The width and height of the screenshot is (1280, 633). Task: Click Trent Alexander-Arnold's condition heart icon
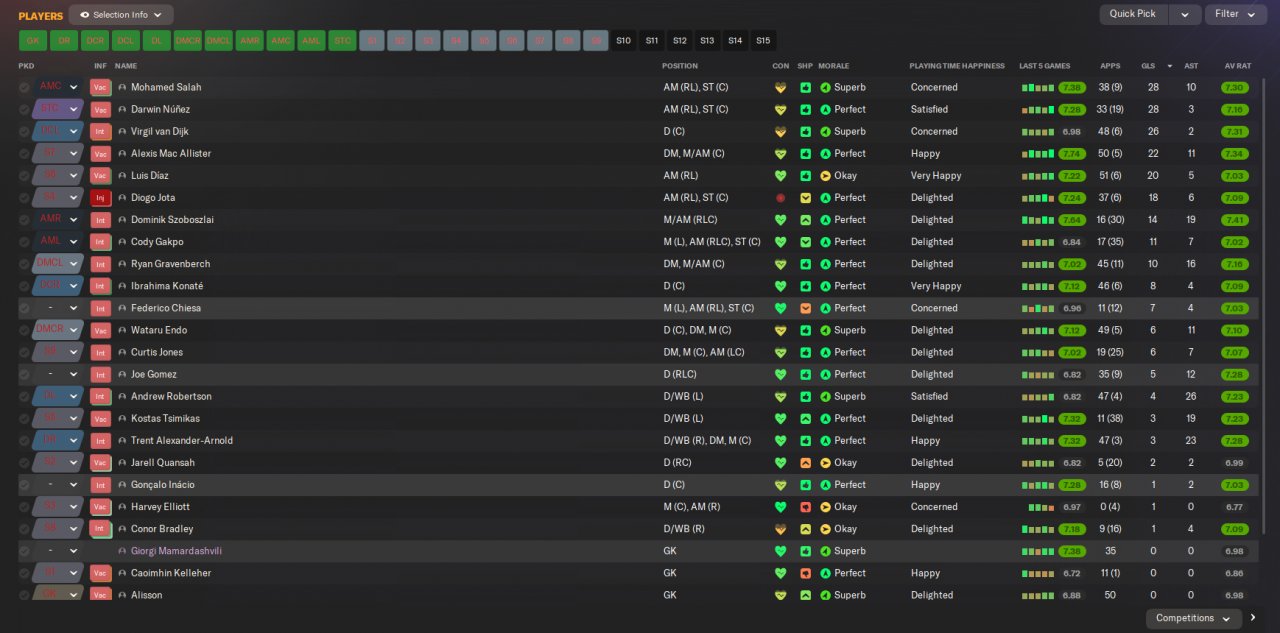(780, 441)
